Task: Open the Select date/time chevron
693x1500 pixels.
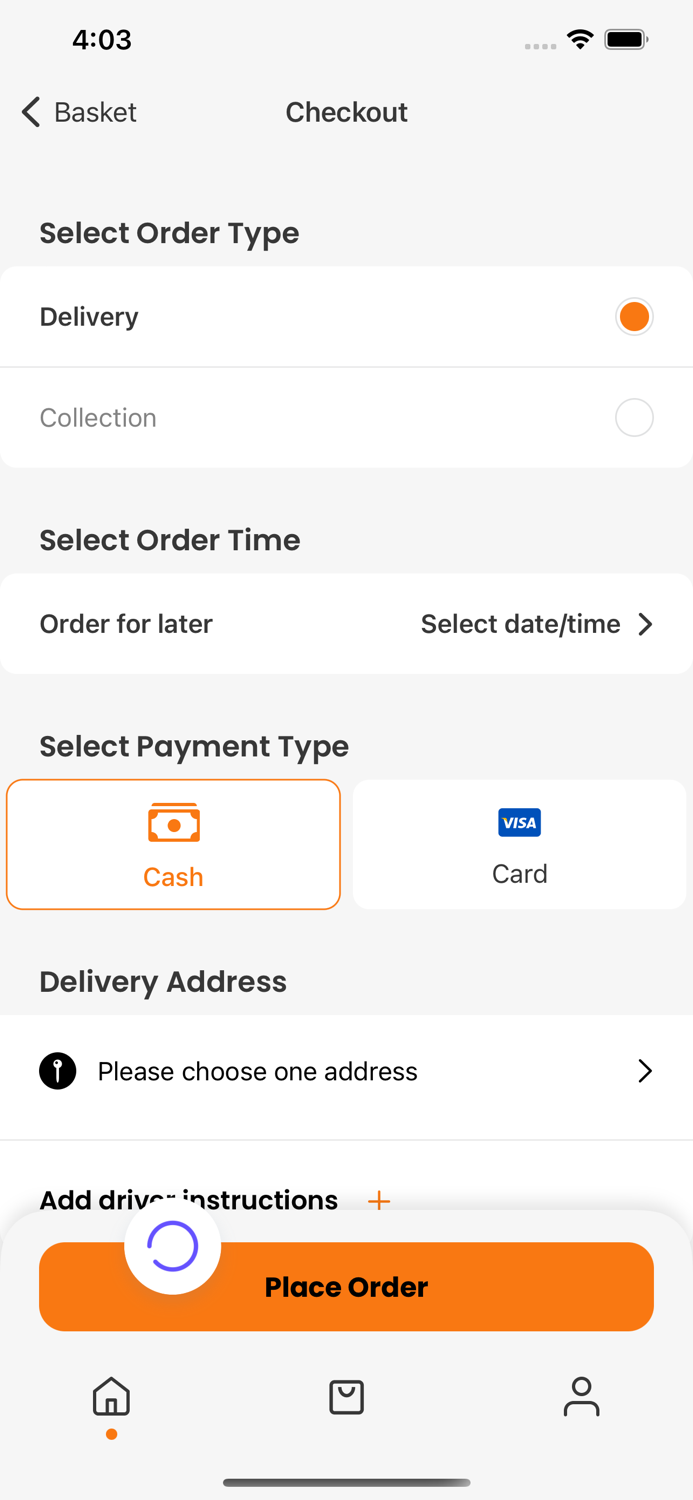Action: click(x=646, y=624)
